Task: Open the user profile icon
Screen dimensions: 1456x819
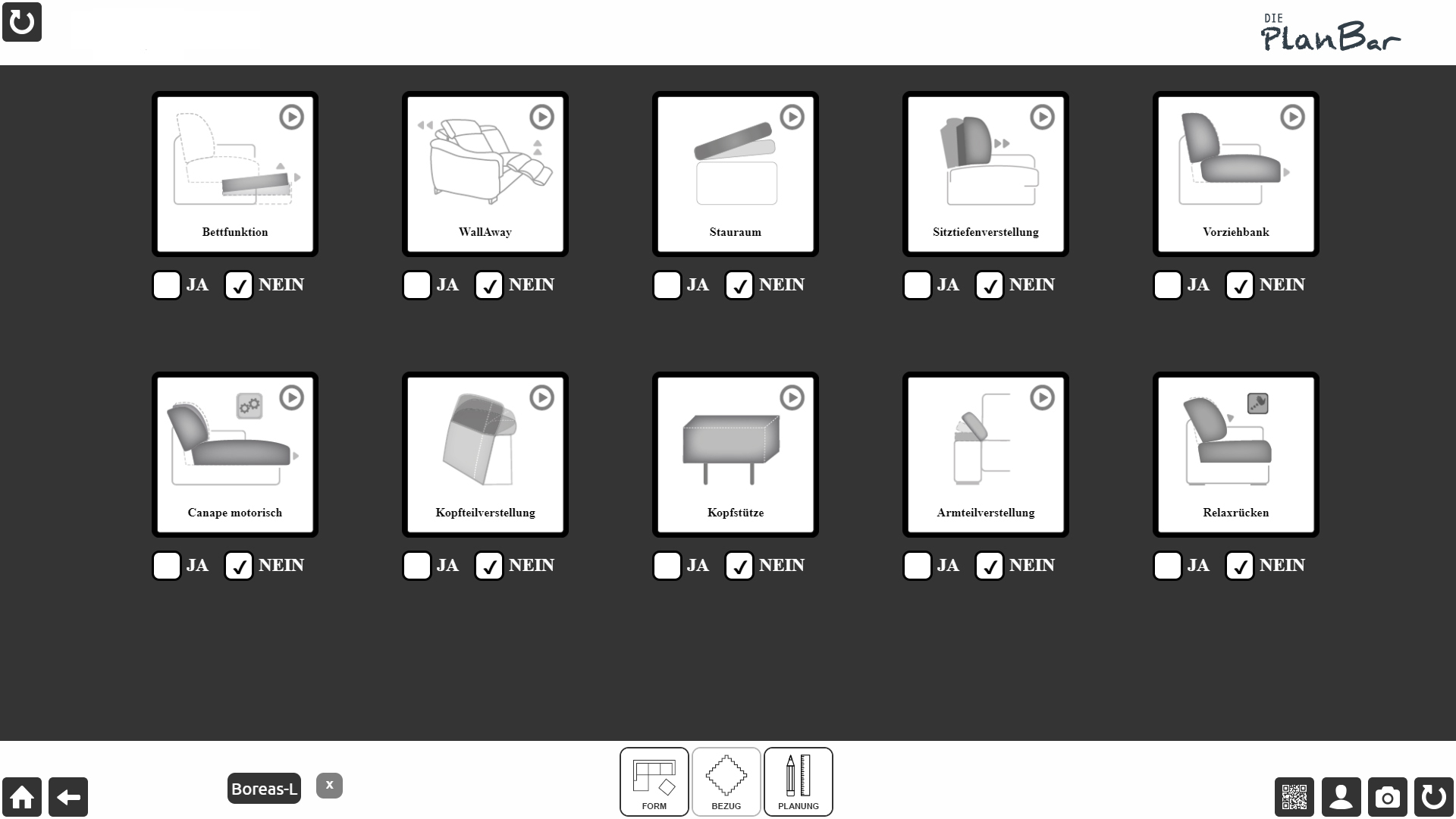Action: [x=1341, y=797]
